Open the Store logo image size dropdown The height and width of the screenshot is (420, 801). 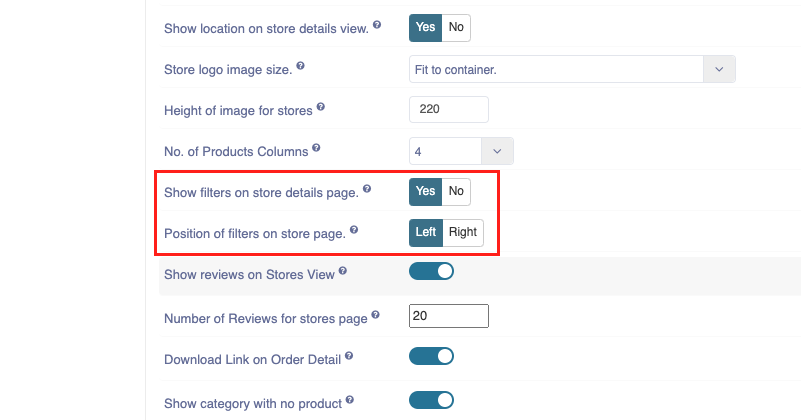(572, 69)
